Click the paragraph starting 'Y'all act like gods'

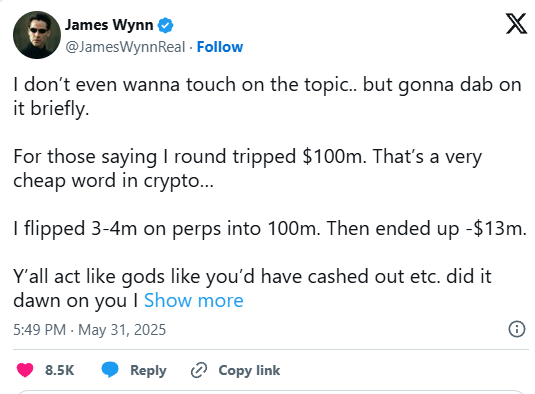pos(252,288)
